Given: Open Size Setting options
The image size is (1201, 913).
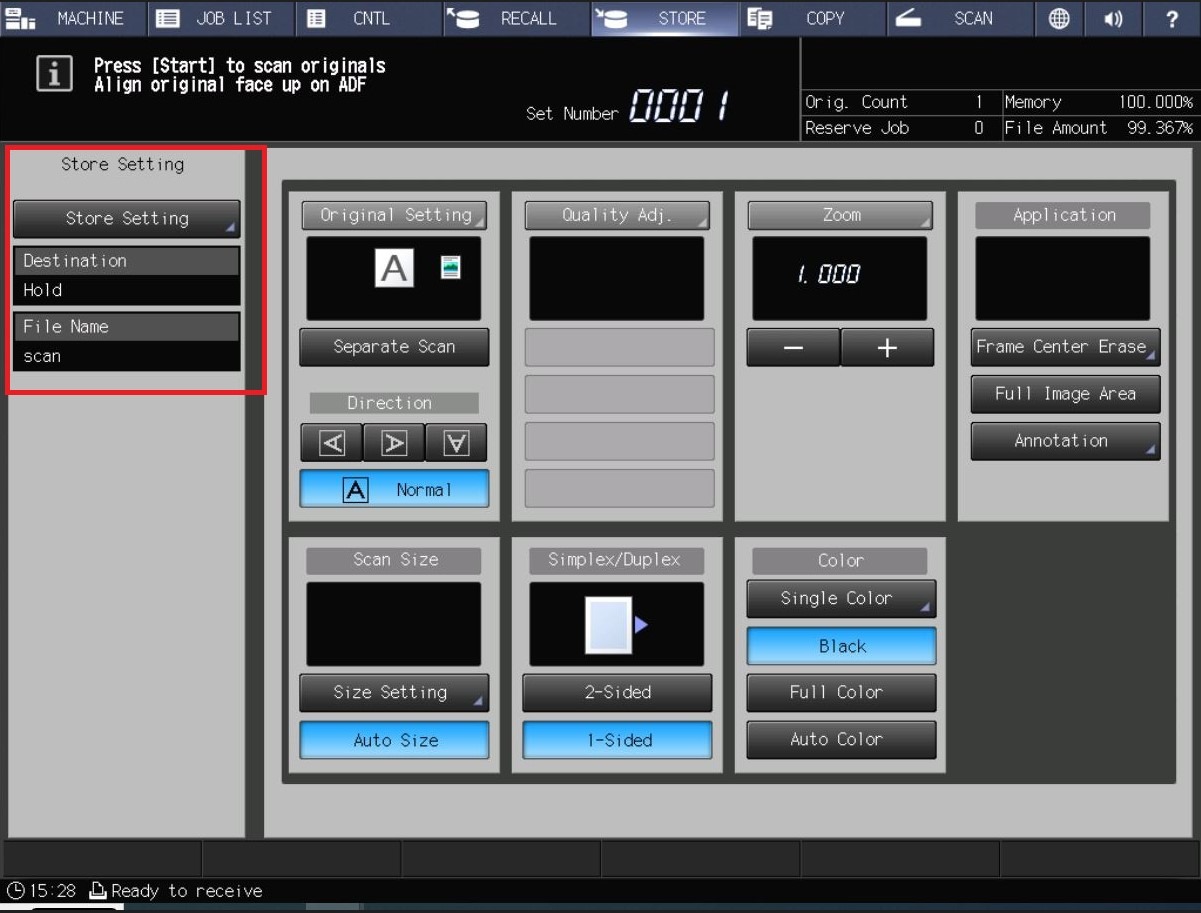Looking at the screenshot, I should [394, 692].
